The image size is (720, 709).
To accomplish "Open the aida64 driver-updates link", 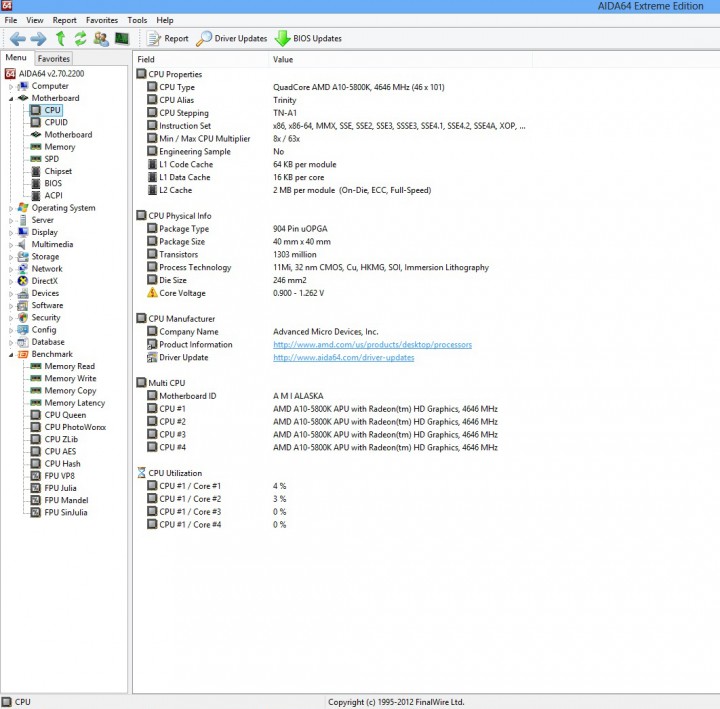I will [x=343, y=357].
